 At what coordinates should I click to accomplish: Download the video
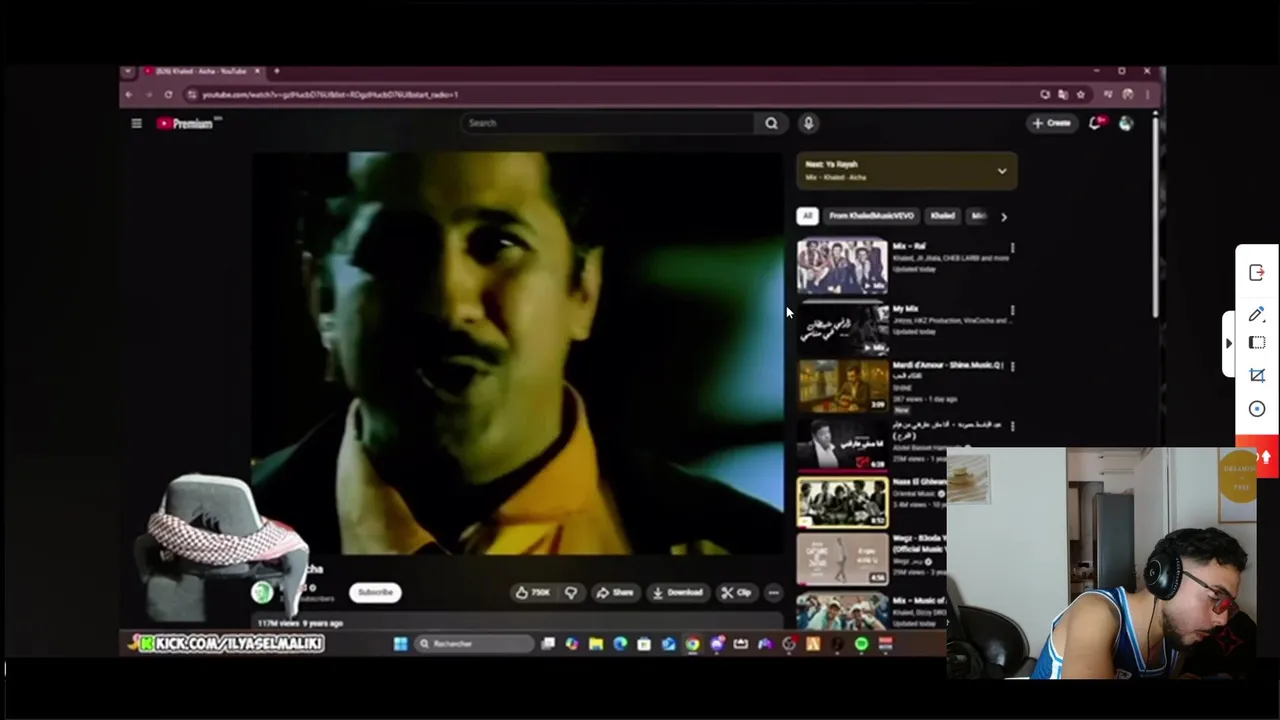(x=677, y=592)
